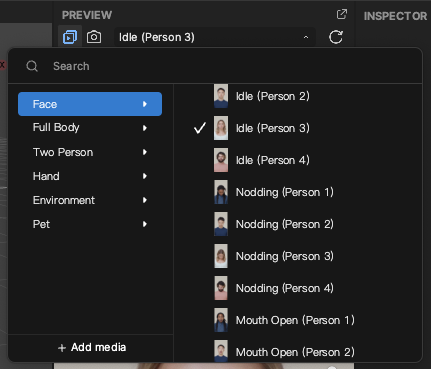This screenshot has height=369, width=431.
Task: Open the Idle (Person 3) dropdown
Action: (215, 37)
